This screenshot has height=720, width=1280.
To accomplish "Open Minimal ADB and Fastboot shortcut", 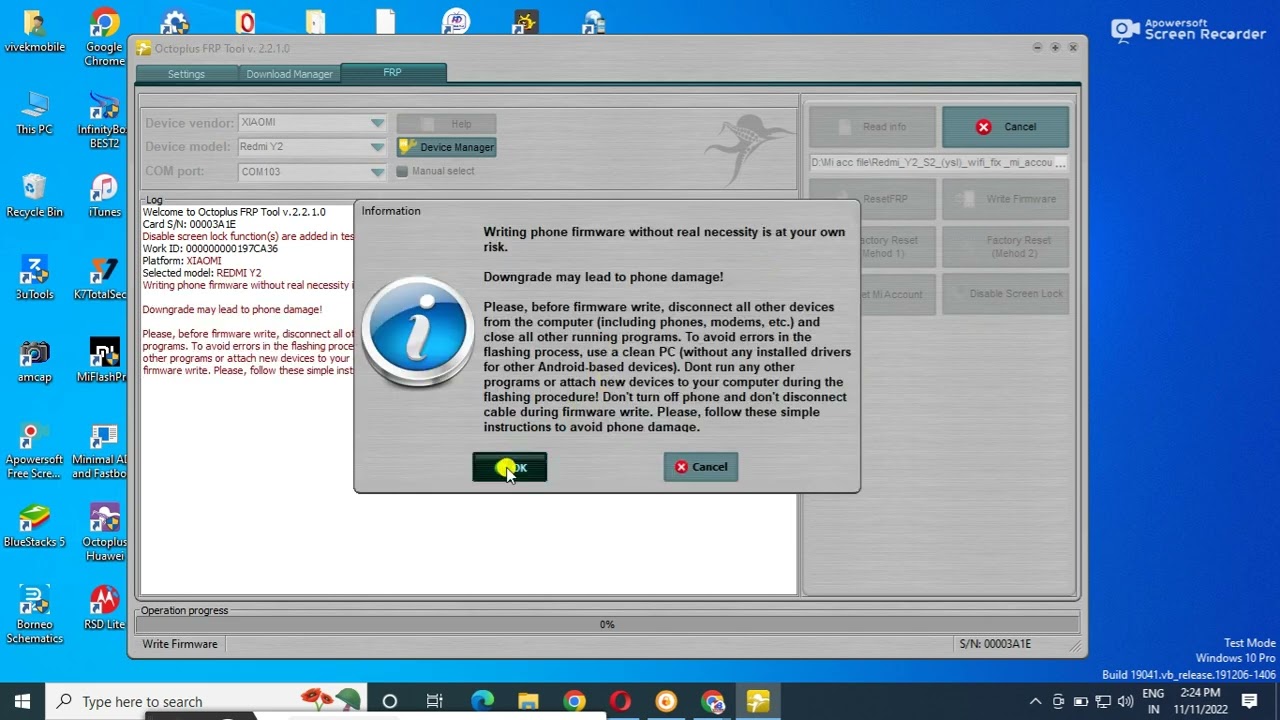I will pyautogui.click(x=100, y=451).
